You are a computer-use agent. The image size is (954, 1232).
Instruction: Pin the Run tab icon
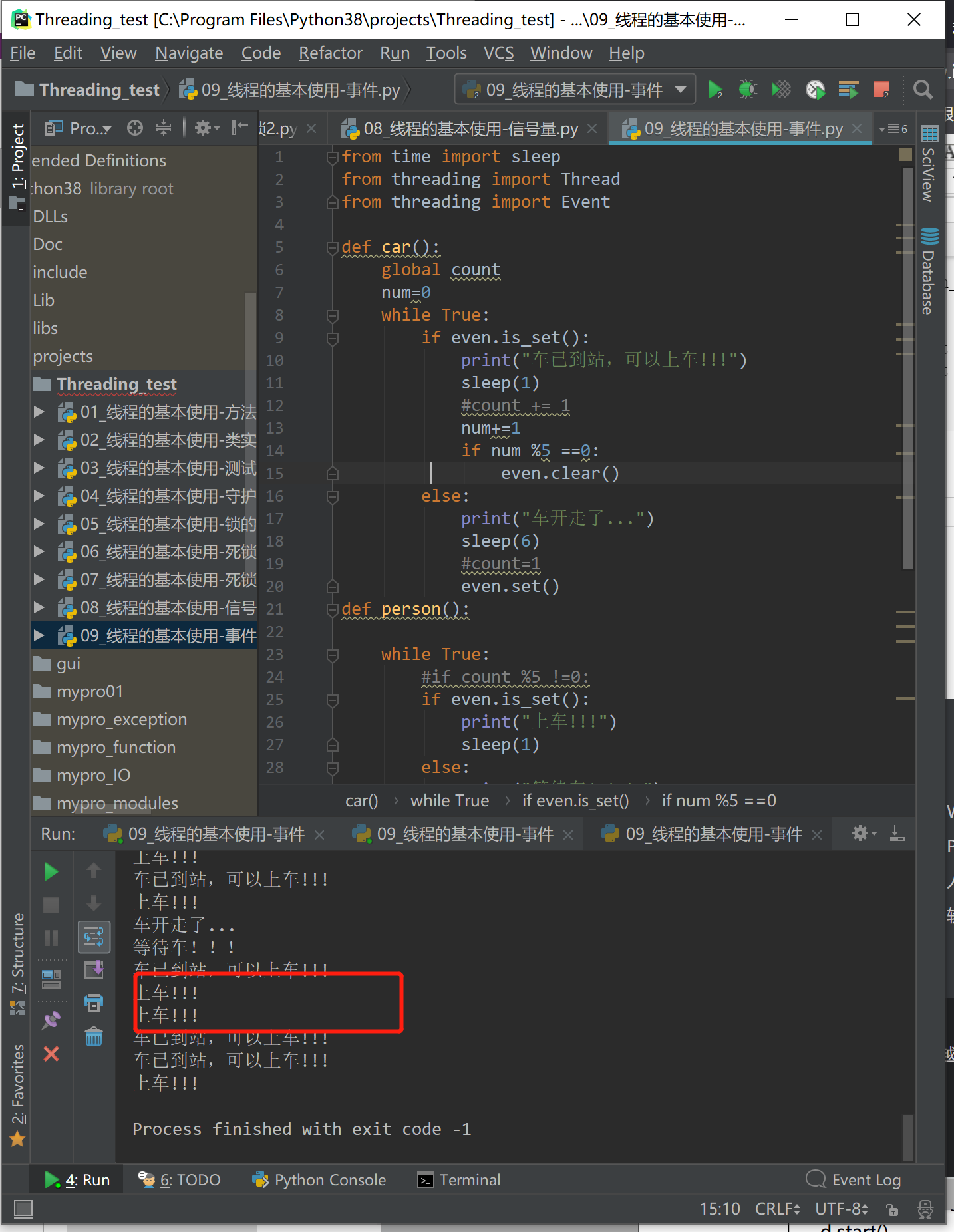(51, 1020)
